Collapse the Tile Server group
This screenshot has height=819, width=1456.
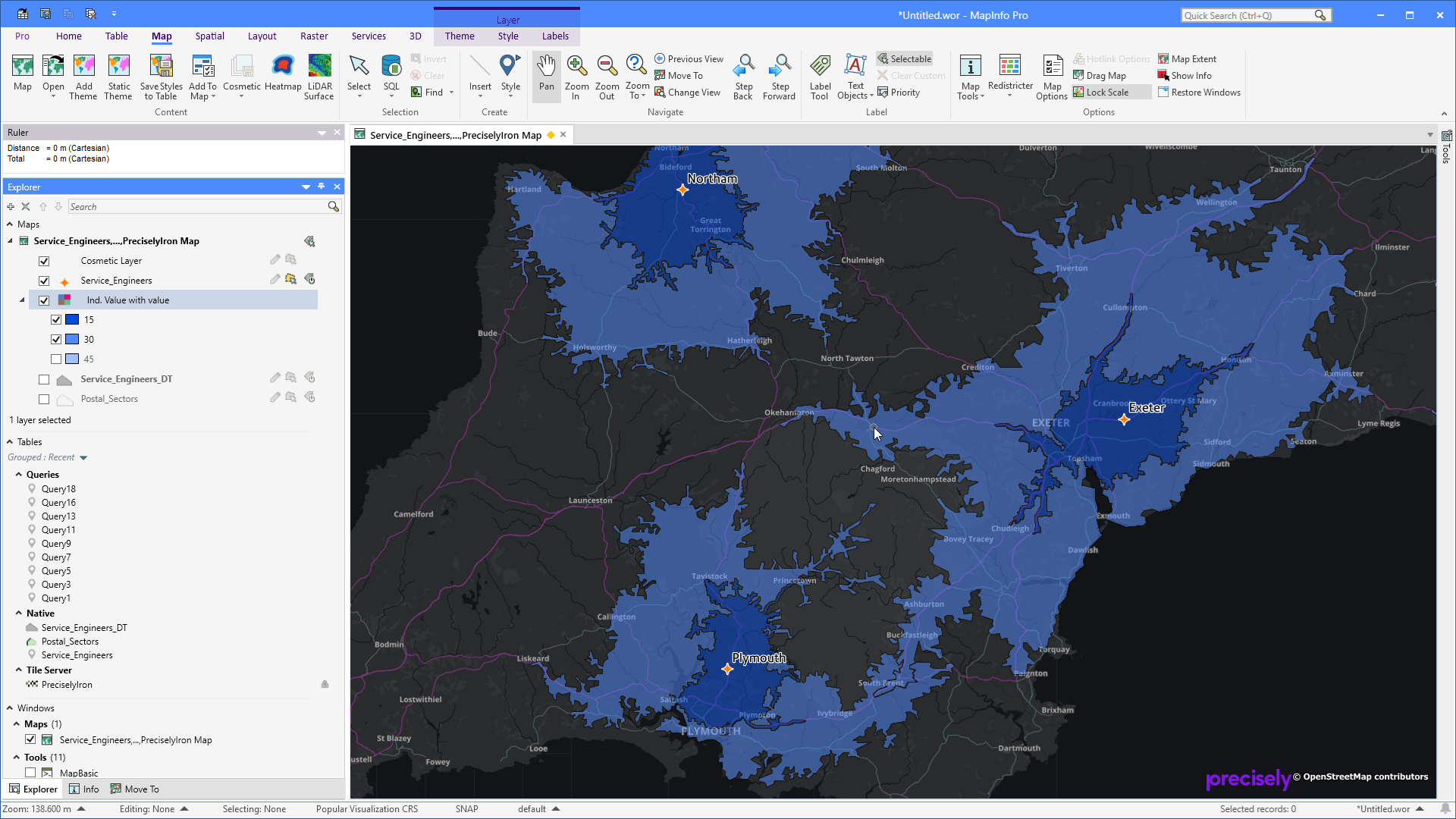[19, 670]
